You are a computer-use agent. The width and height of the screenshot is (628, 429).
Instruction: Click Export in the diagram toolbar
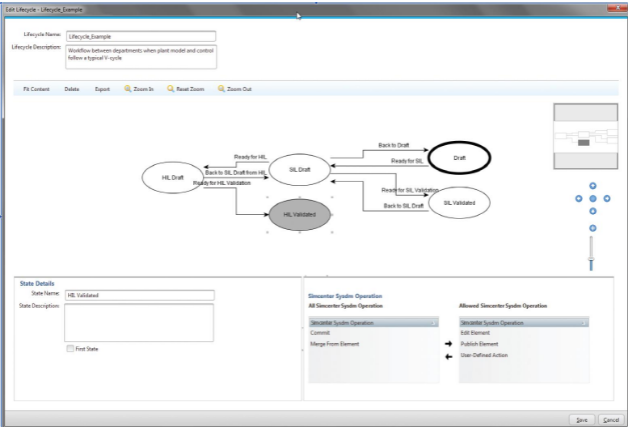[102, 89]
